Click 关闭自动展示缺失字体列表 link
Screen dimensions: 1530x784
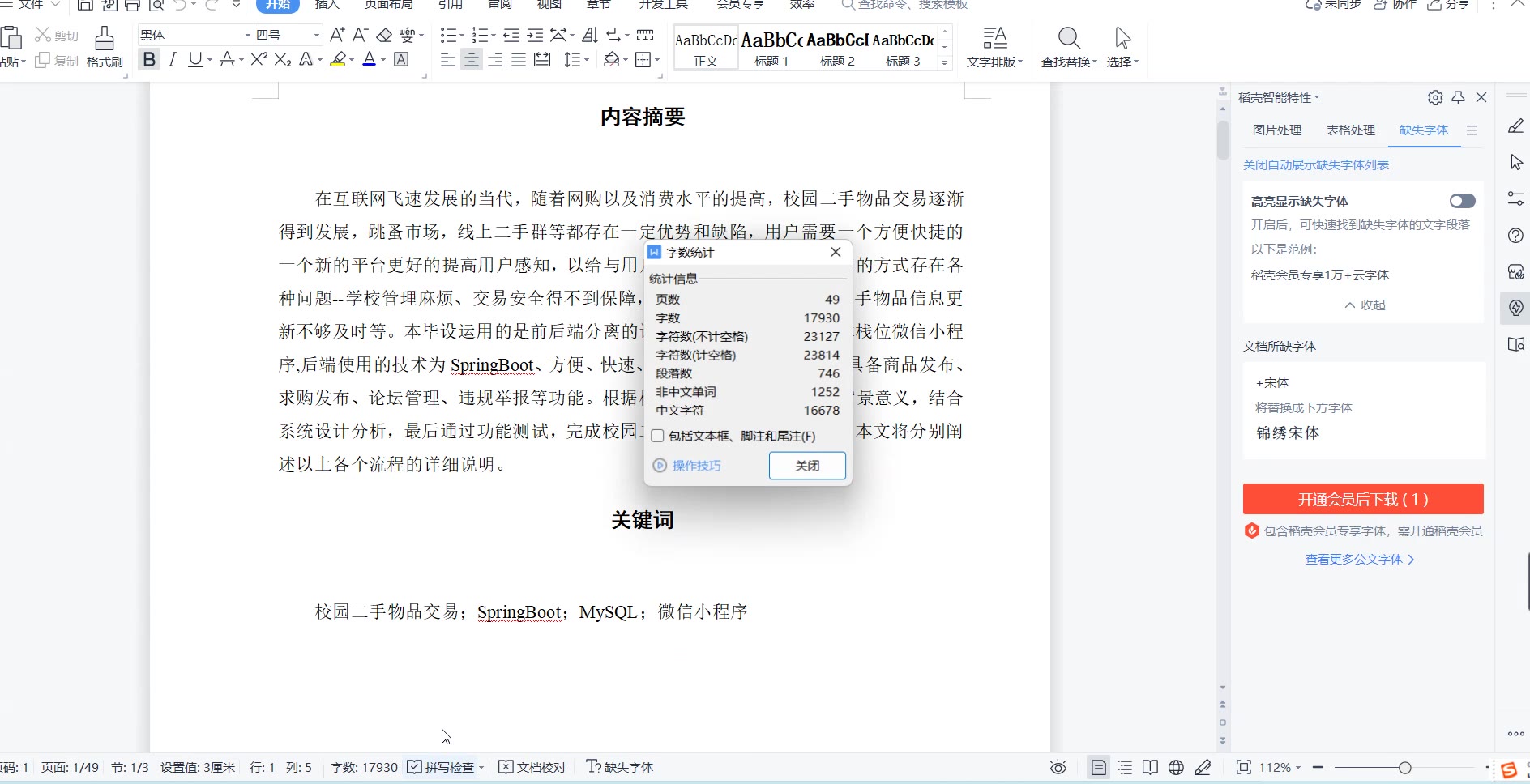[1316, 164]
